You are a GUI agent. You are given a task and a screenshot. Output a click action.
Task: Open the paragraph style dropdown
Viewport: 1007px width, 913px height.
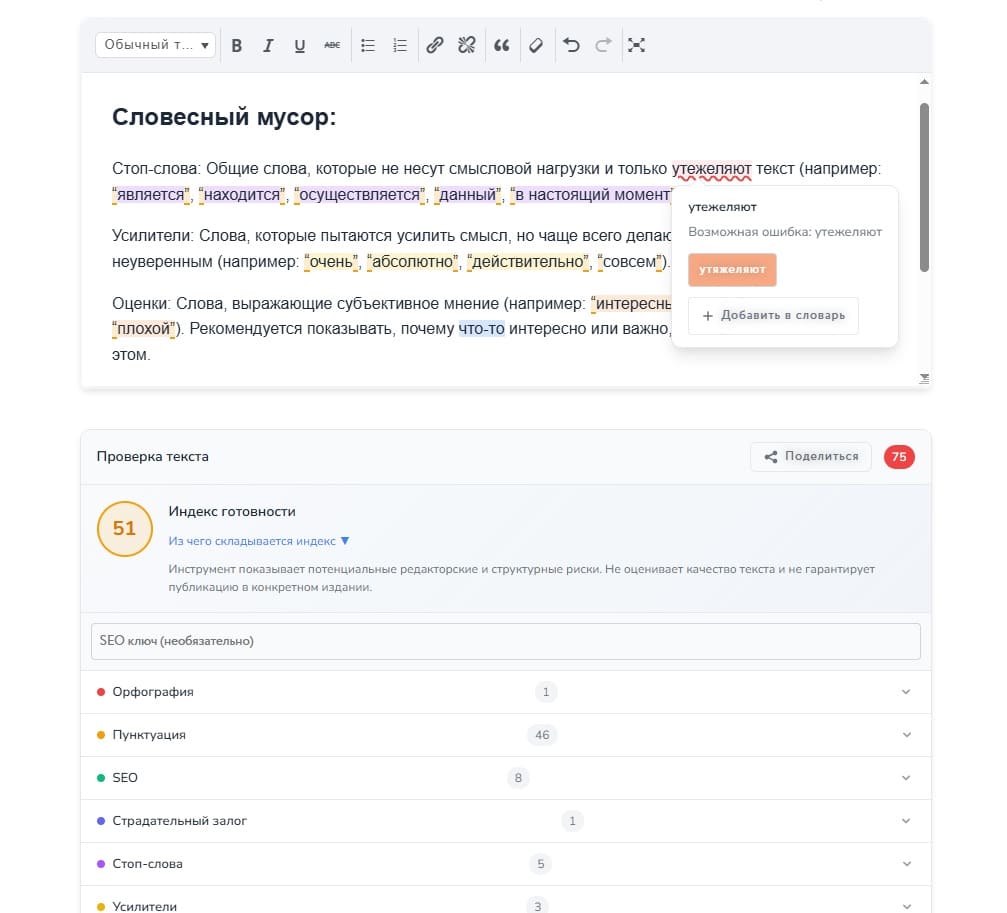[155, 45]
